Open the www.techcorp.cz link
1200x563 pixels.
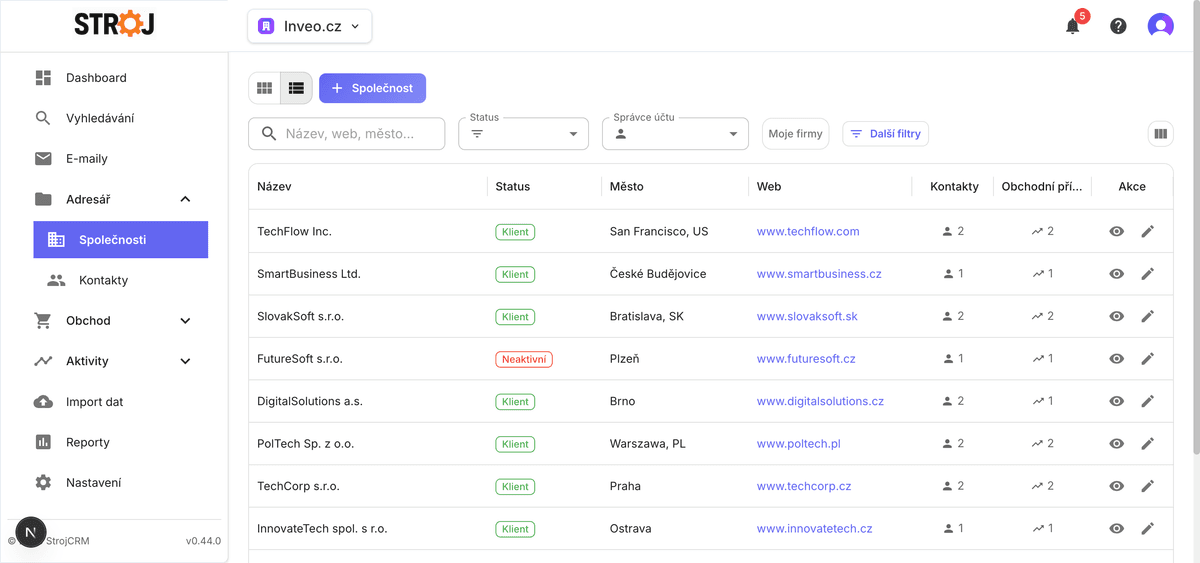point(803,486)
